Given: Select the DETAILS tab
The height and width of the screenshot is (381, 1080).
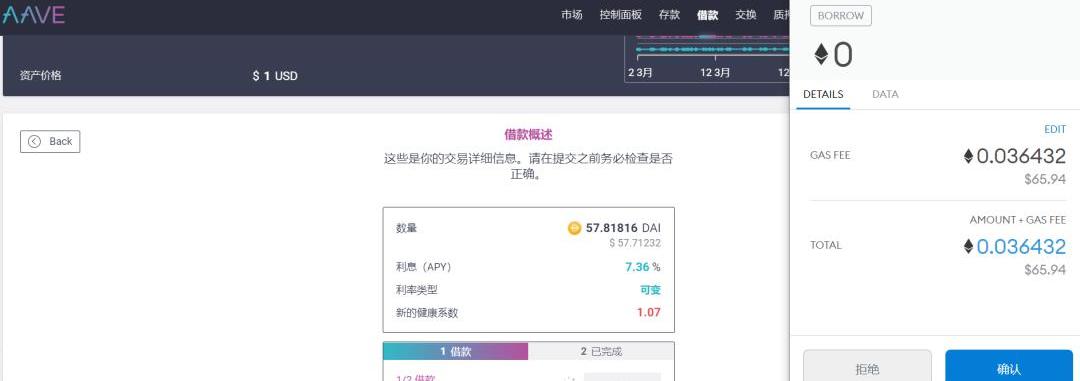Looking at the screenshot, I should click(x=823, y=94).
